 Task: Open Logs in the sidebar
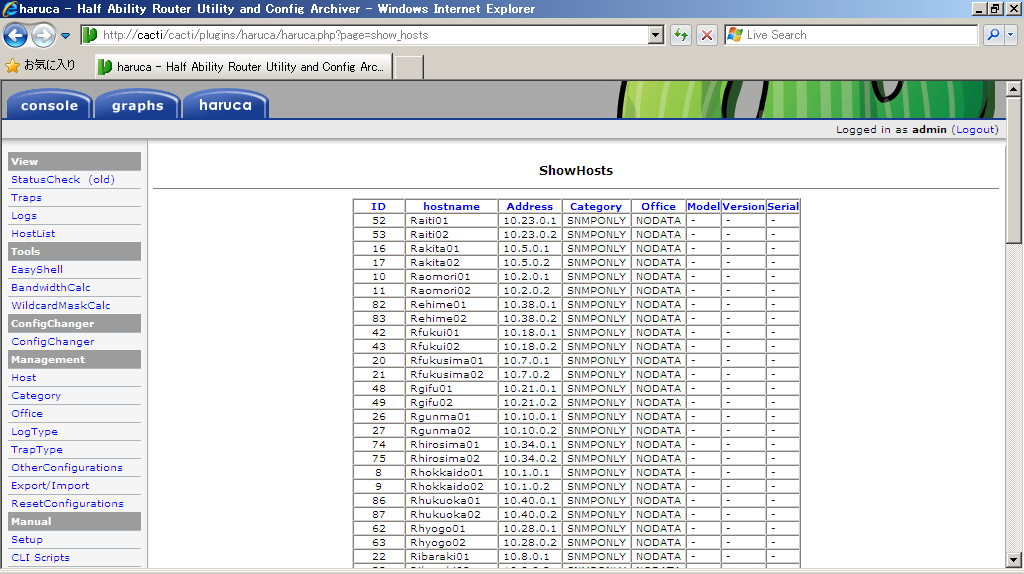24,215
